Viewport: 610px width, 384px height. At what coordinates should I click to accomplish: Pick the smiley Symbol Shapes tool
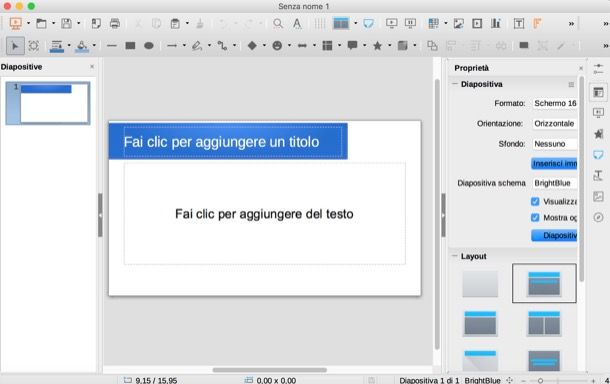coord(277,46)
